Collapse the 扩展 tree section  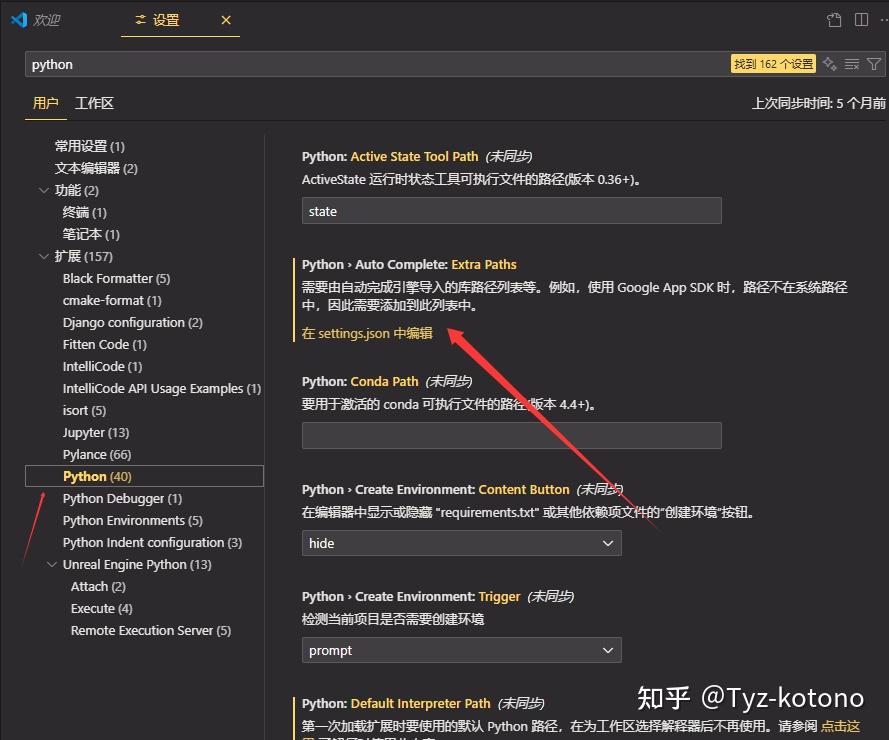point(43,256)
